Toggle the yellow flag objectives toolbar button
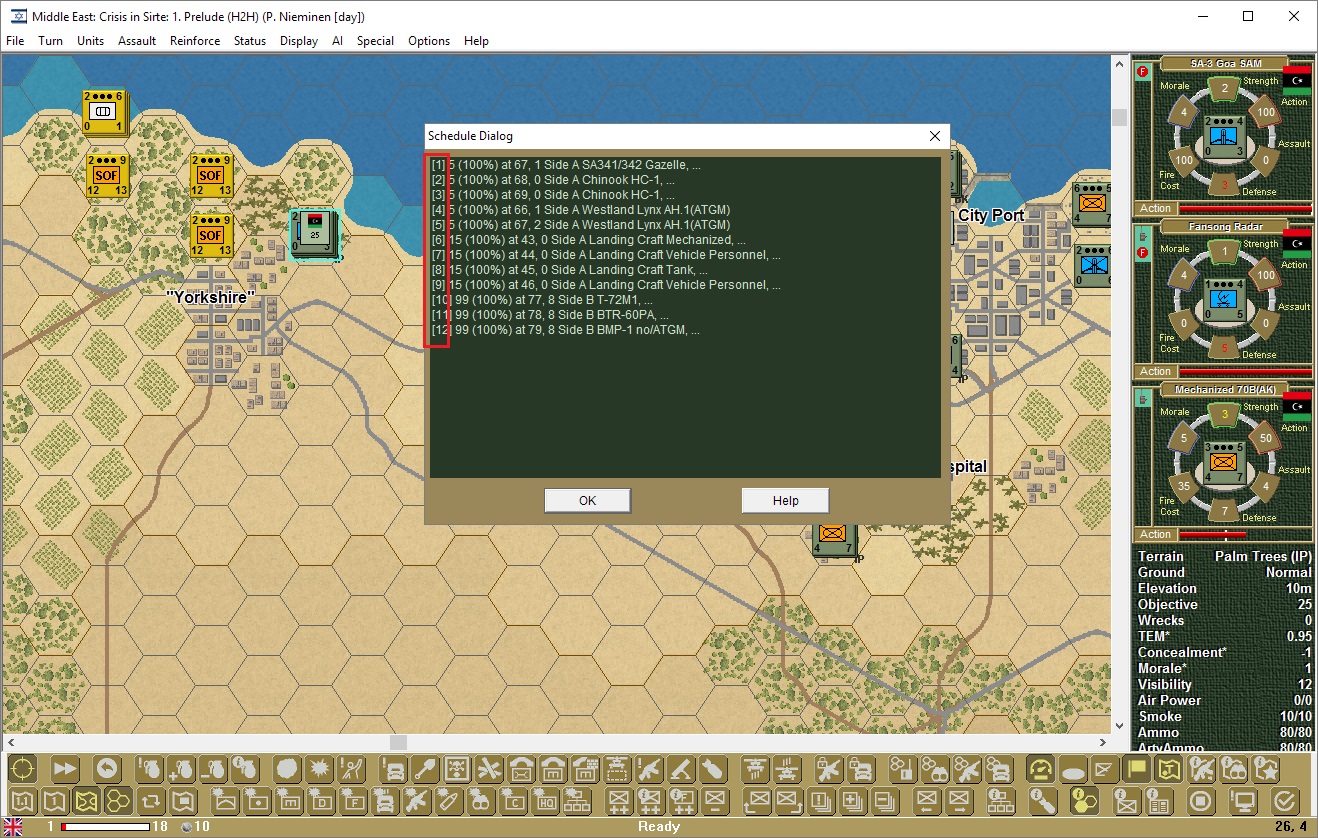The image size is (1318, 838). (1137, 769)
